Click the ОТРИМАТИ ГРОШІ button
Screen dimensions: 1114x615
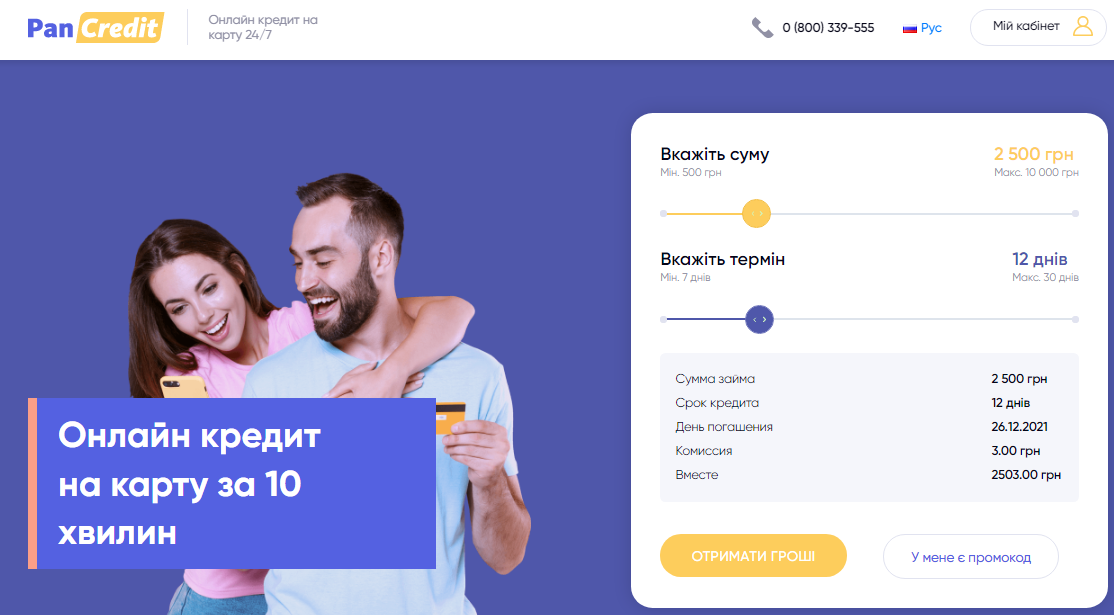(x=753, y=555)
